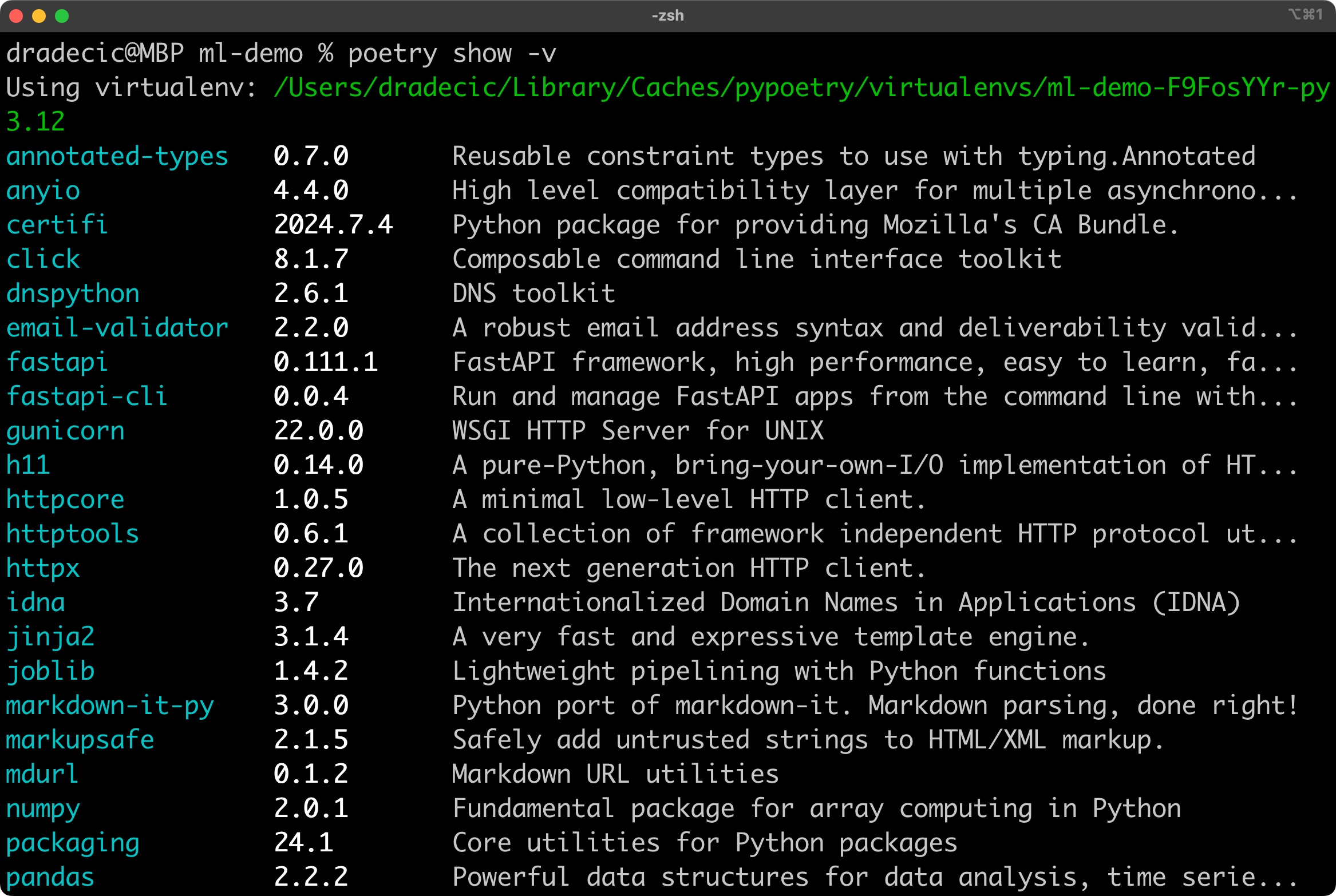Click the certifi version 2024.7.4
1336x896 pixels.
click(x=333, y=225)
